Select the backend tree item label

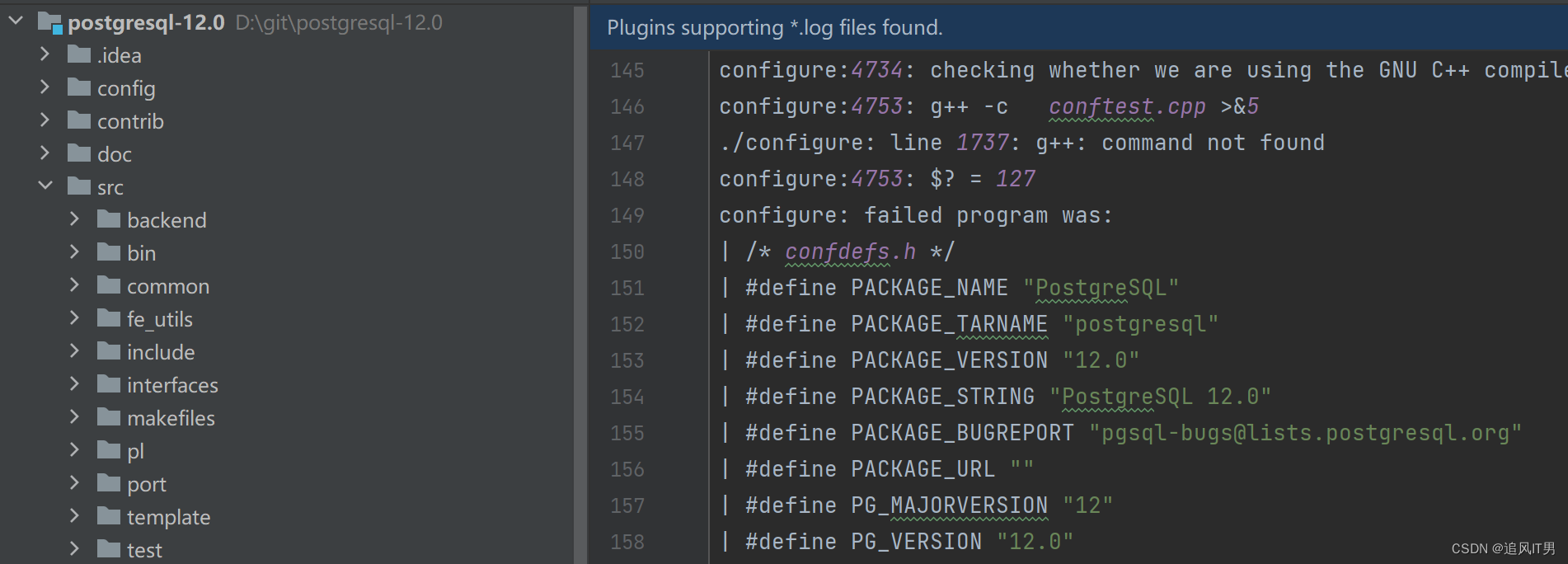pos(167,220)
